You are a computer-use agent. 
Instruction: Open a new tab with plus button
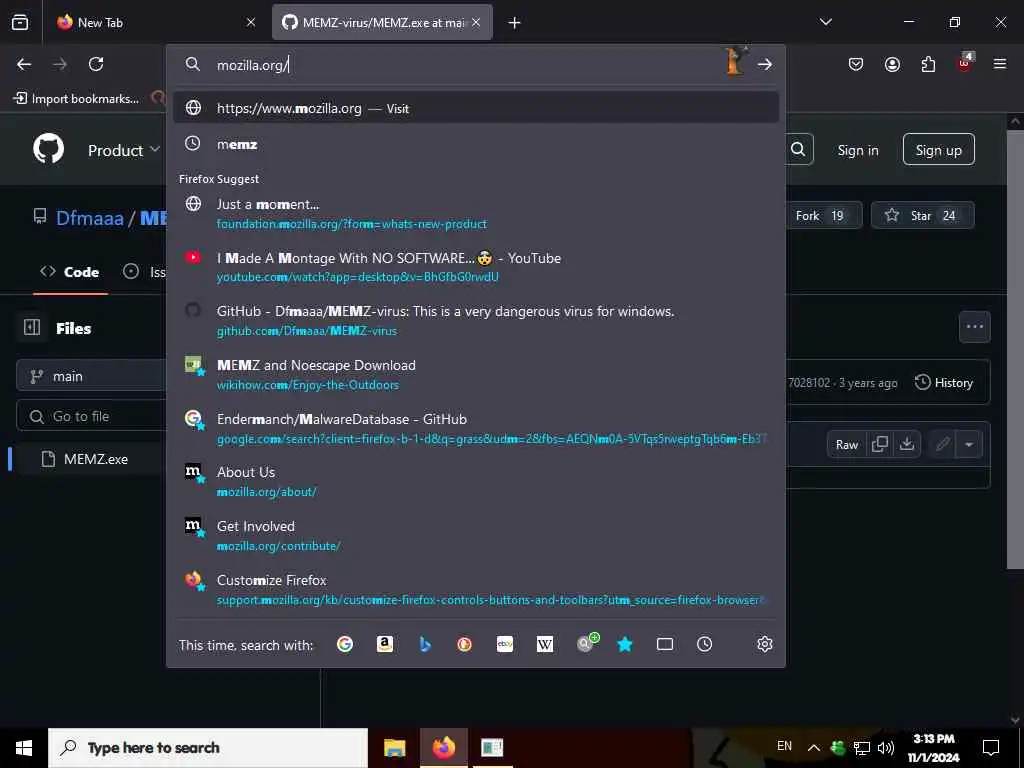(515, 23)
